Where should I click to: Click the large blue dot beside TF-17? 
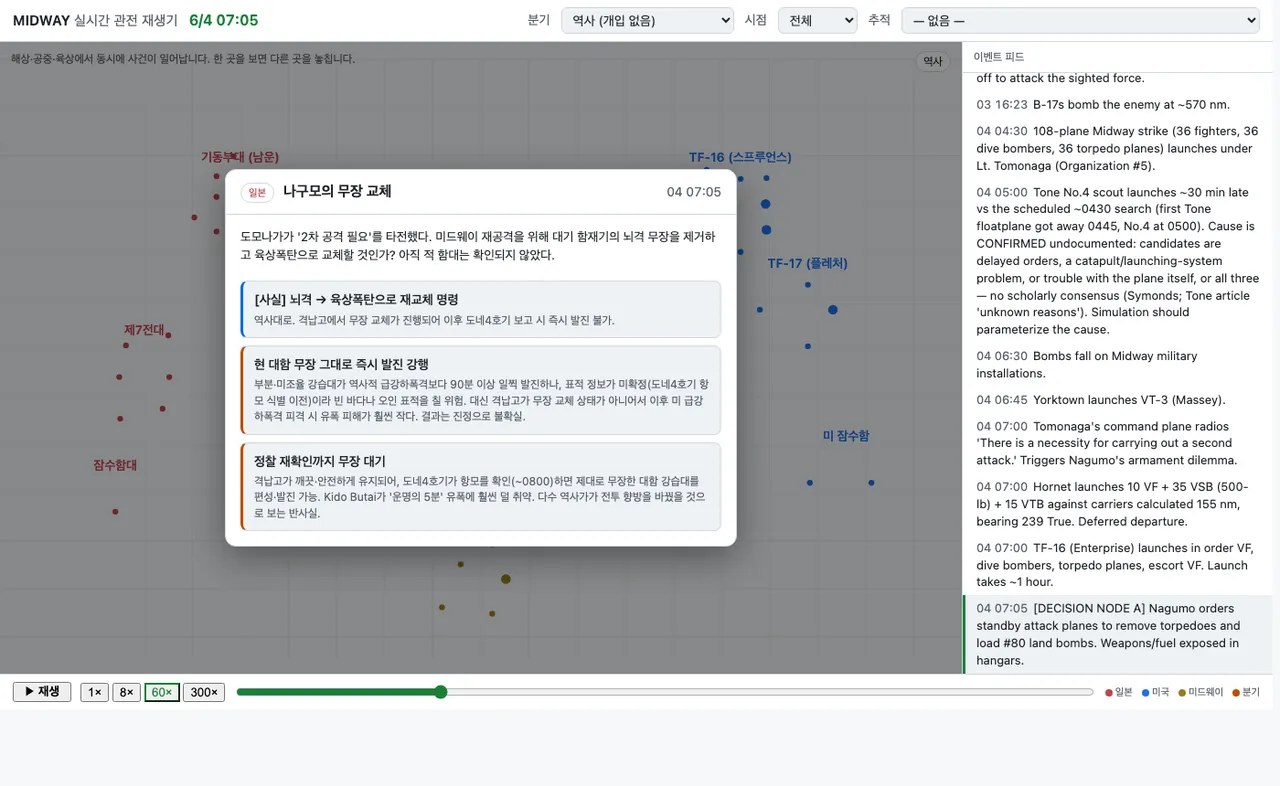[832, 310]
